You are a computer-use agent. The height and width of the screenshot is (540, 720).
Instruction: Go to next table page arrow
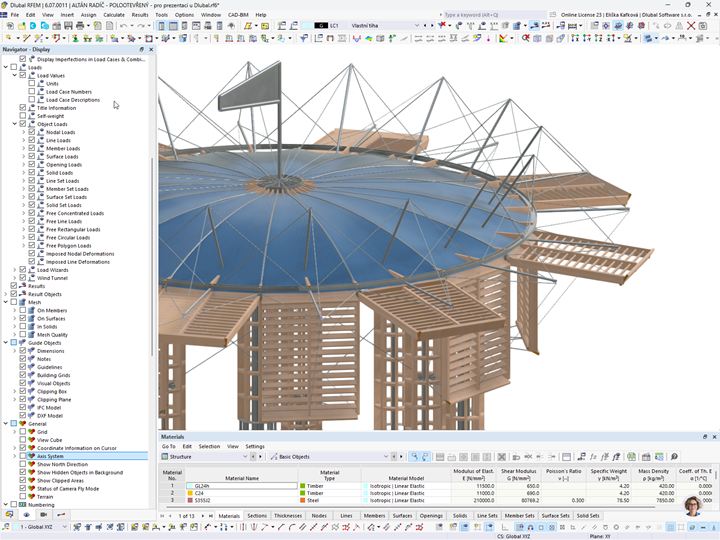coord(202,516)
